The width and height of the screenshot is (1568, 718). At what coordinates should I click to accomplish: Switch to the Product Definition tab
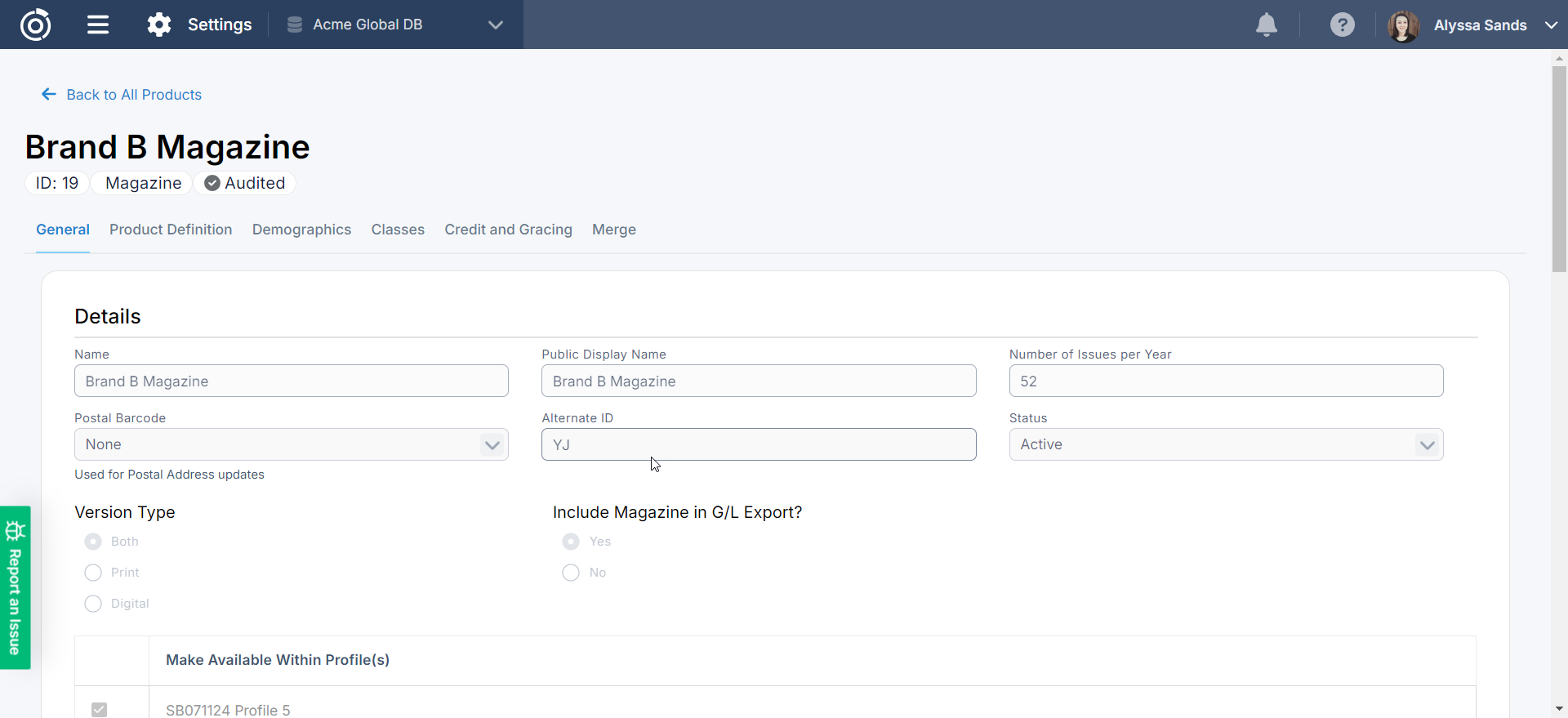point(171,230)
